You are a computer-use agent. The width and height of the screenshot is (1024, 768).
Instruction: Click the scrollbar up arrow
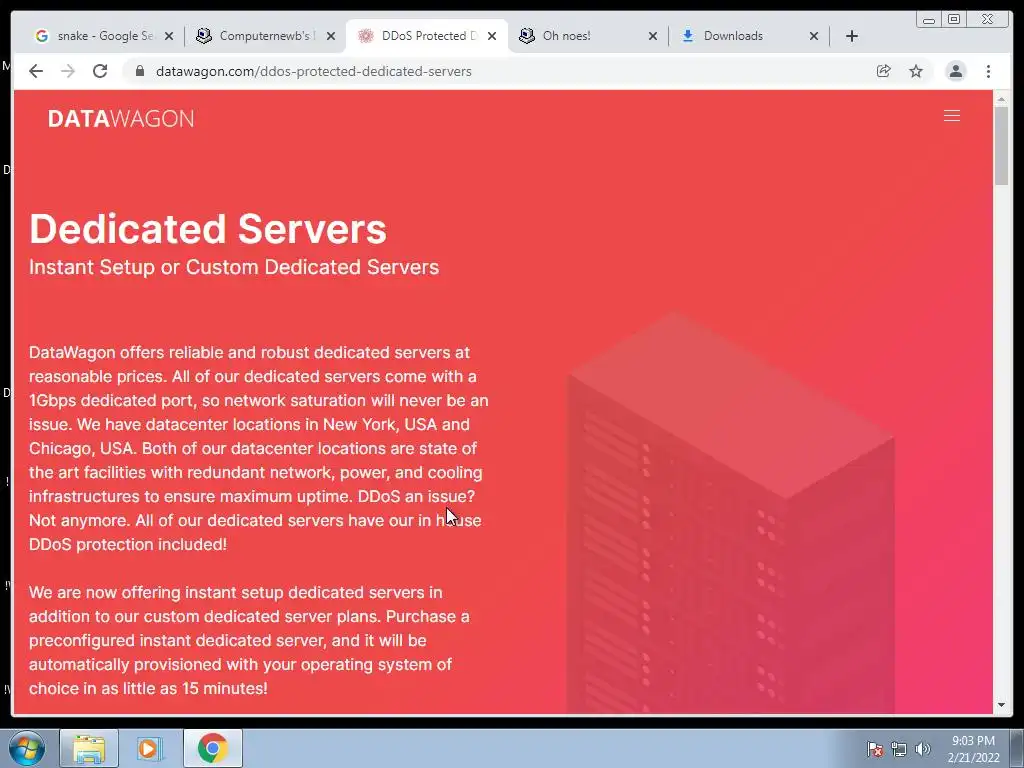coord(1001,99)
